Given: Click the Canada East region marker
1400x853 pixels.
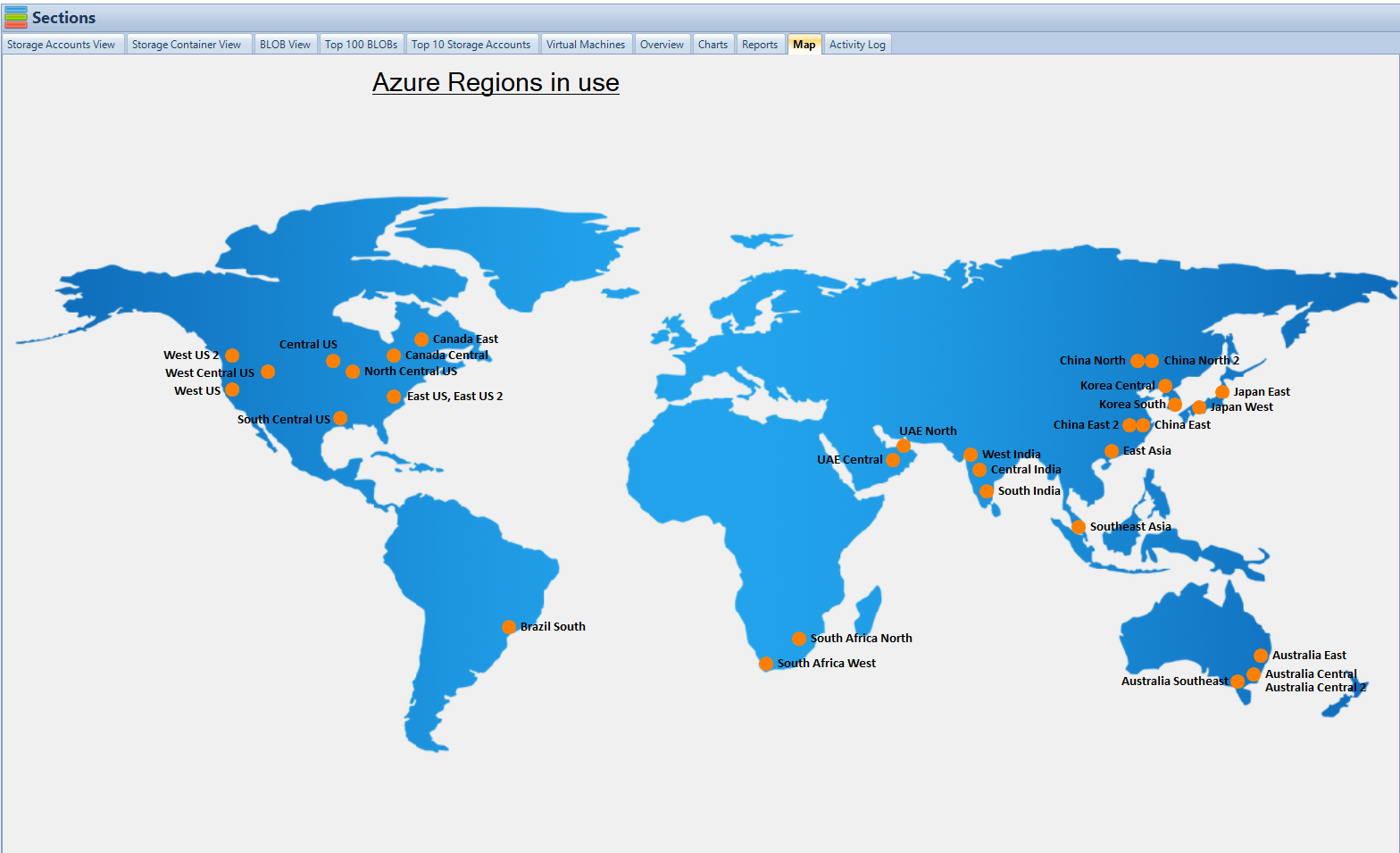Looking at the screenshot, I should click(421, 339).
